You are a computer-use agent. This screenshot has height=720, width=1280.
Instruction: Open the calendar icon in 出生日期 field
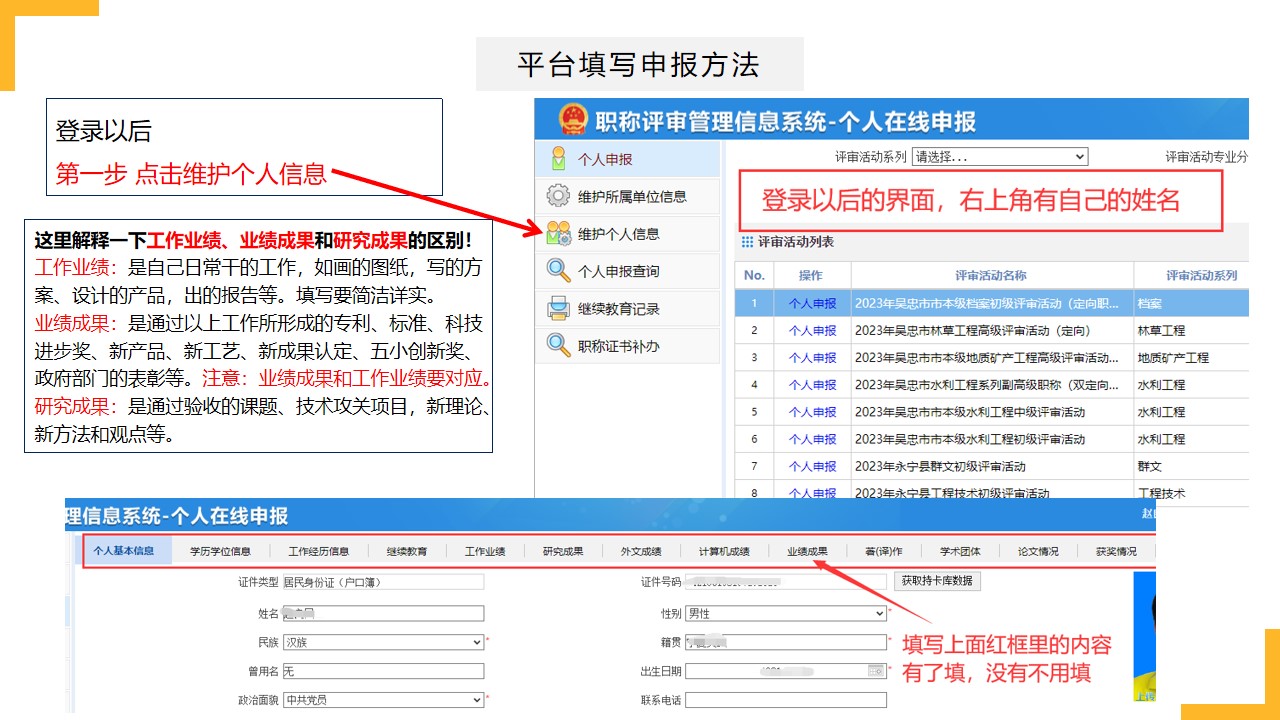876,671
